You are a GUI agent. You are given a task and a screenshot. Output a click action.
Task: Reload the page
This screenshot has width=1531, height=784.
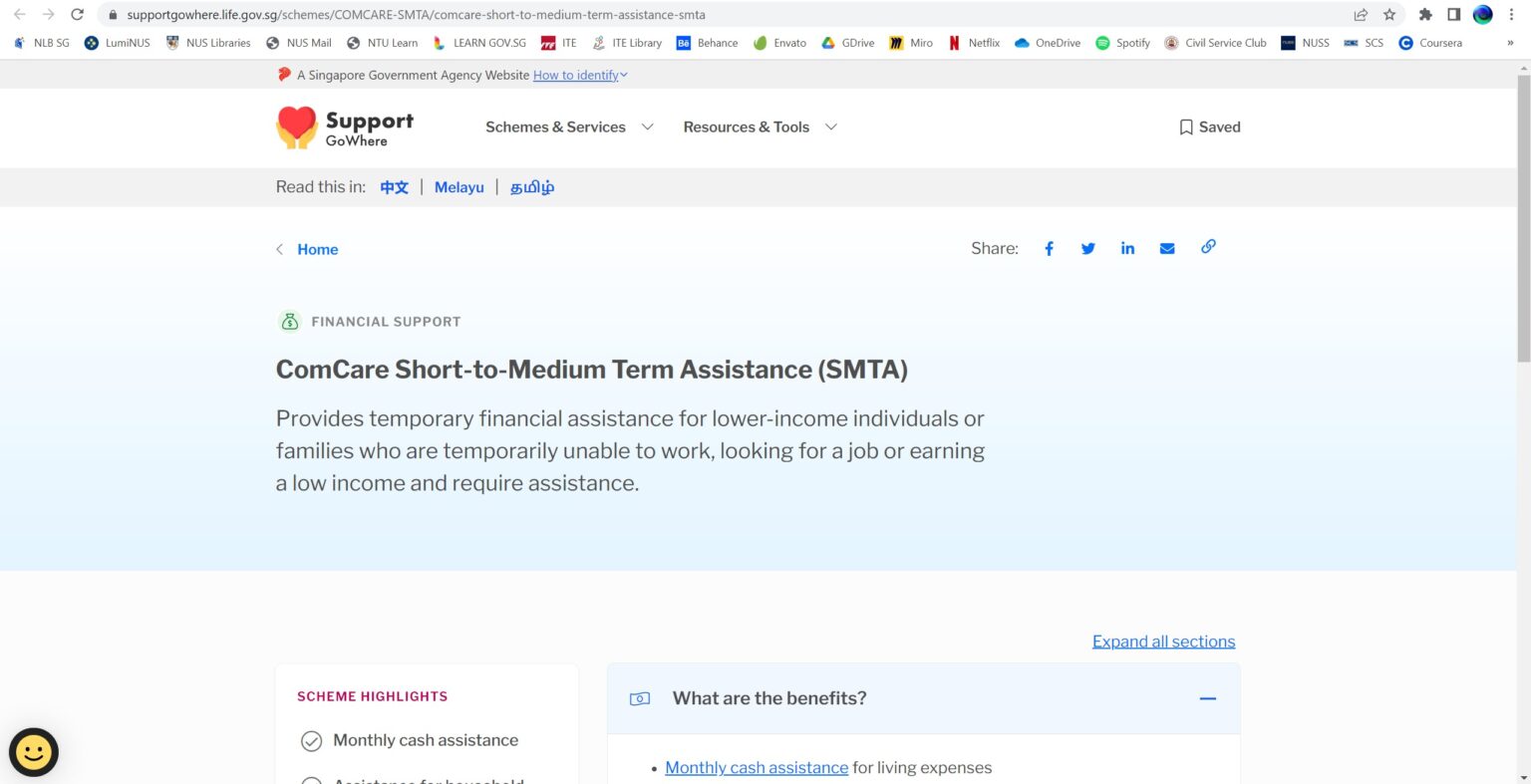point(78,15)
